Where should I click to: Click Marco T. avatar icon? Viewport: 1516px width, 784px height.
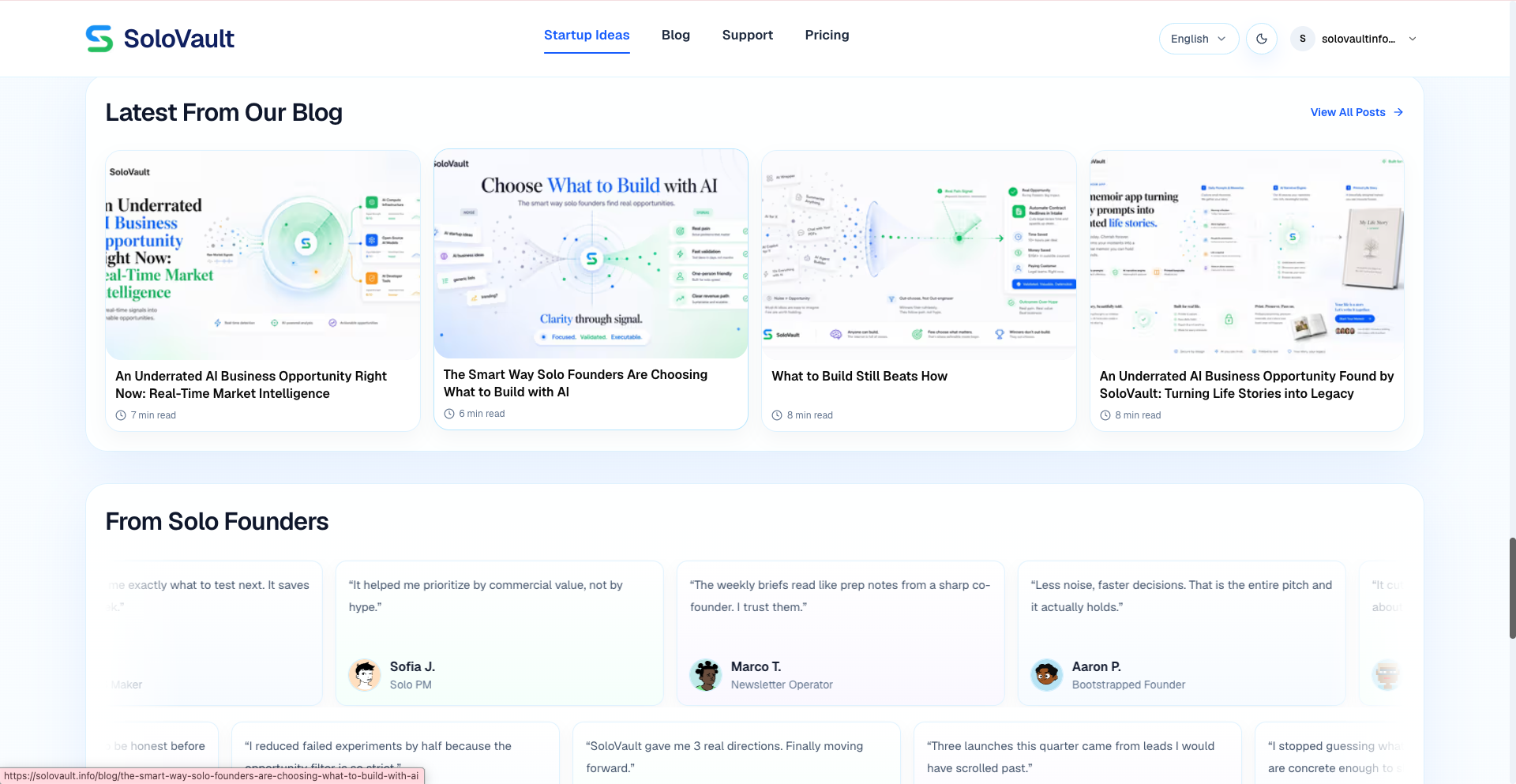coord(706,675)
